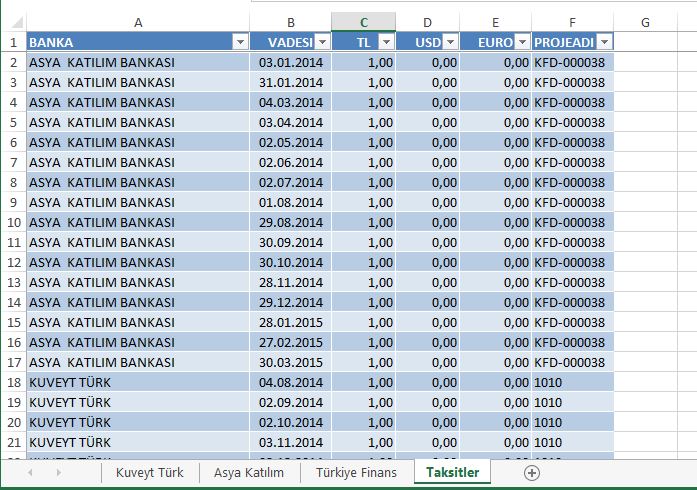
Task: Click date cell 02.09.2014
Action: [x=291, y=402]
